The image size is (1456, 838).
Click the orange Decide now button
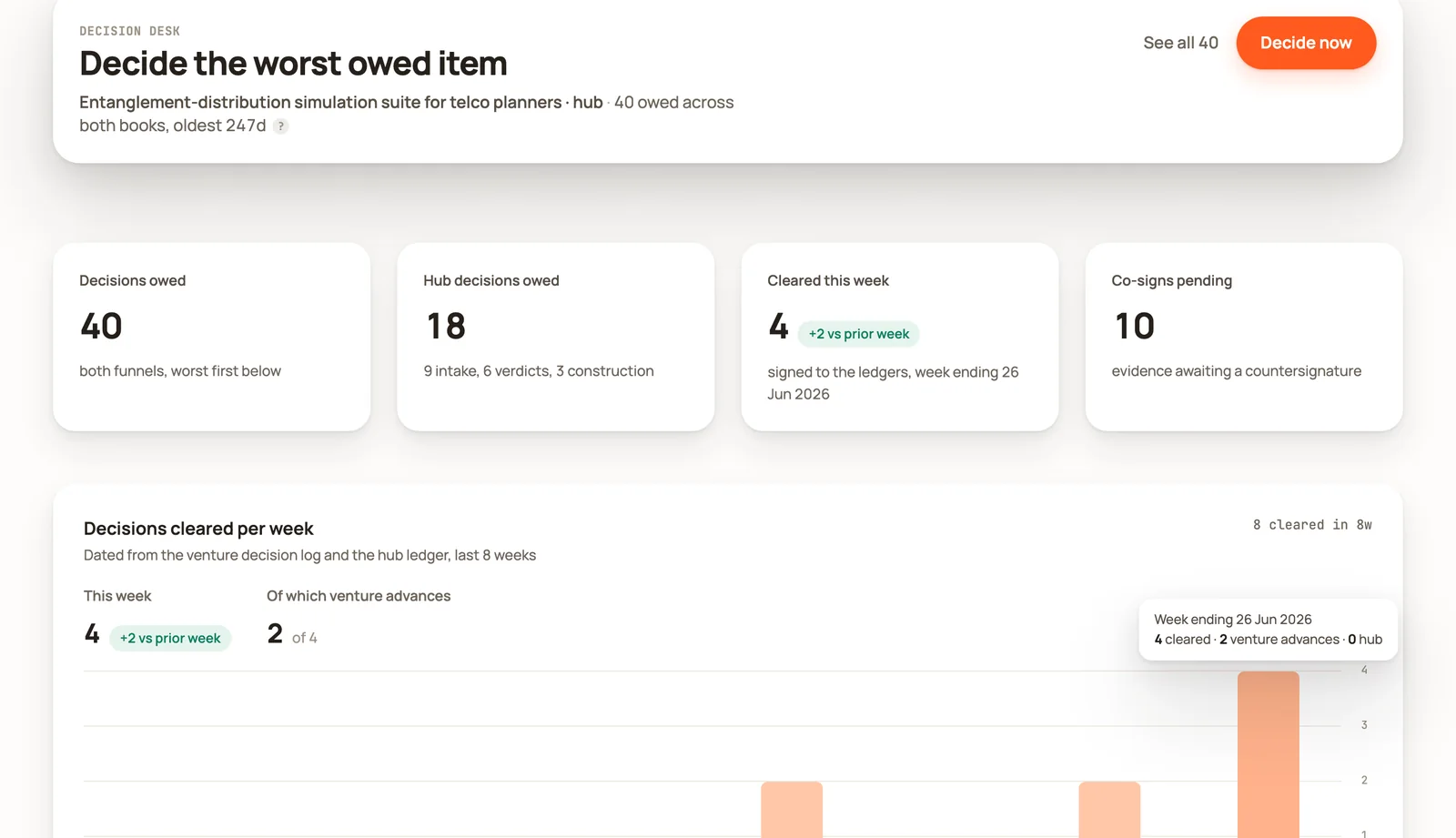tap(1306, 43)
